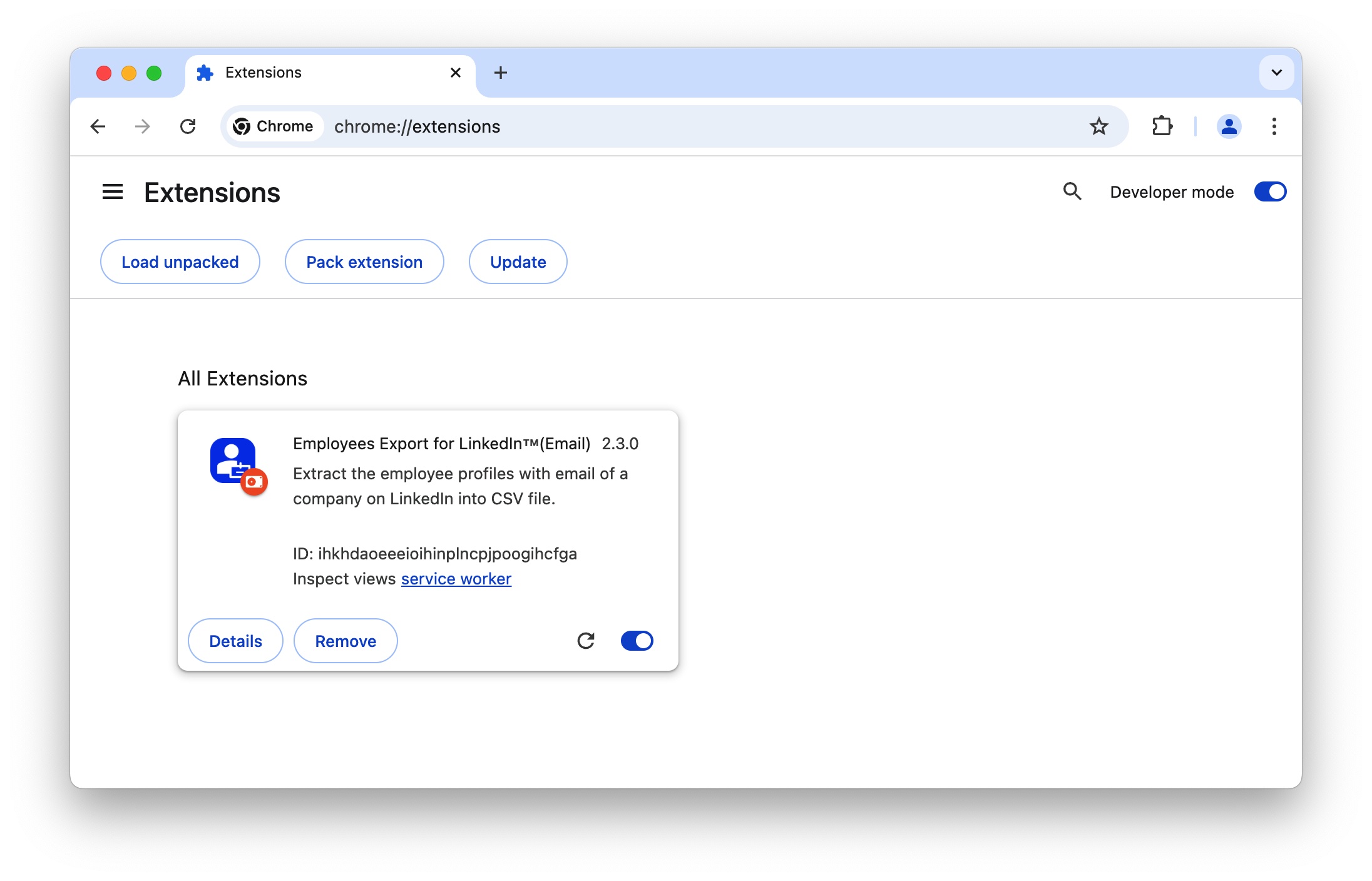Bookmark this page using the star icon
The image size is (1372, 881).
pos(1100,126)
